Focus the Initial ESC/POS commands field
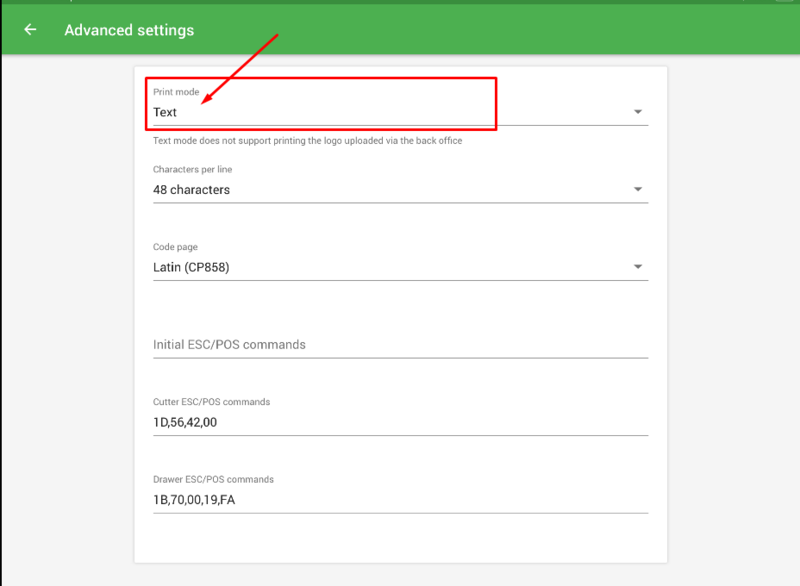 [x=400, y=344]
